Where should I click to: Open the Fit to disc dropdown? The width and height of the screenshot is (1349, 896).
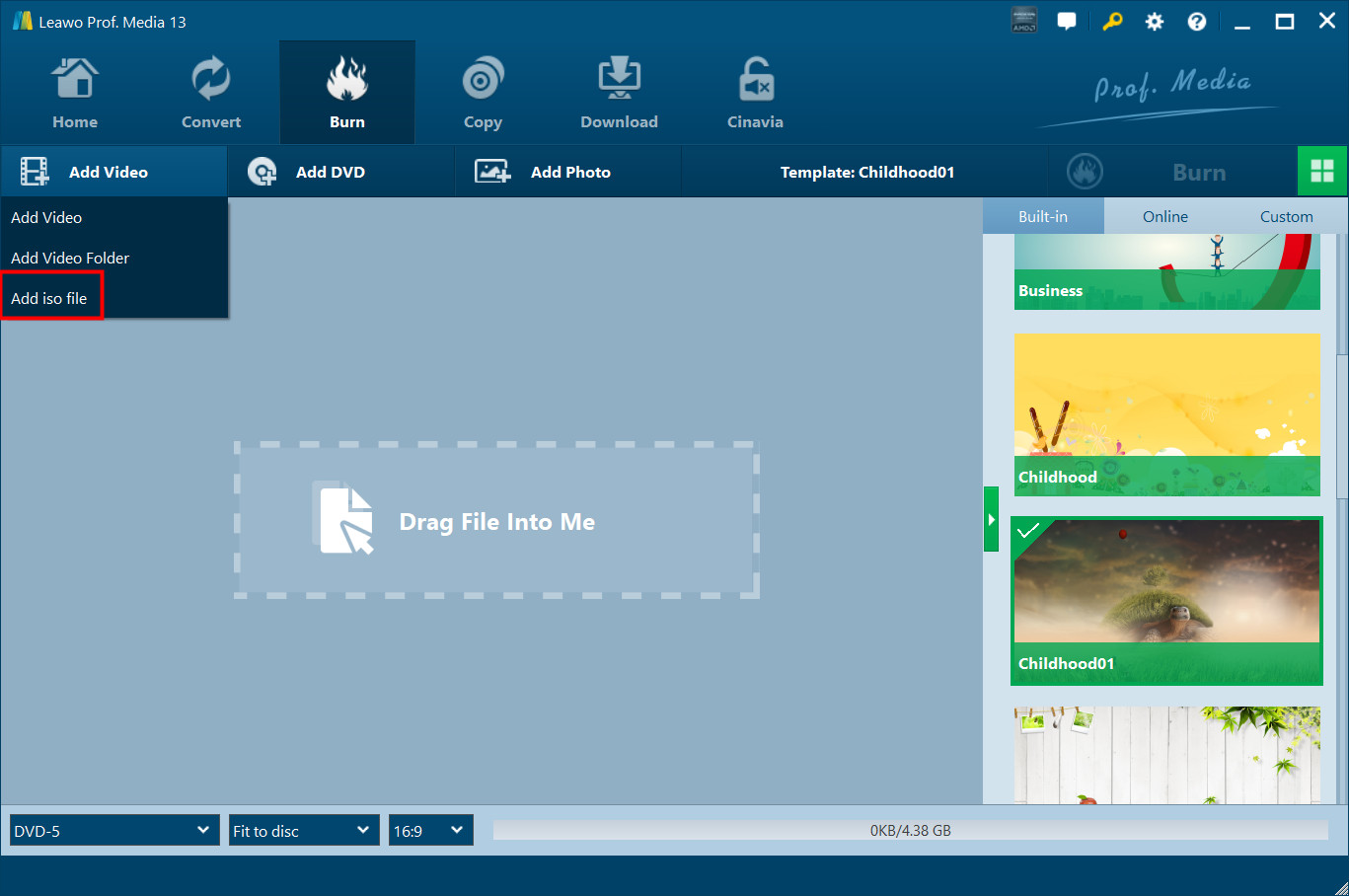point(304,831)
